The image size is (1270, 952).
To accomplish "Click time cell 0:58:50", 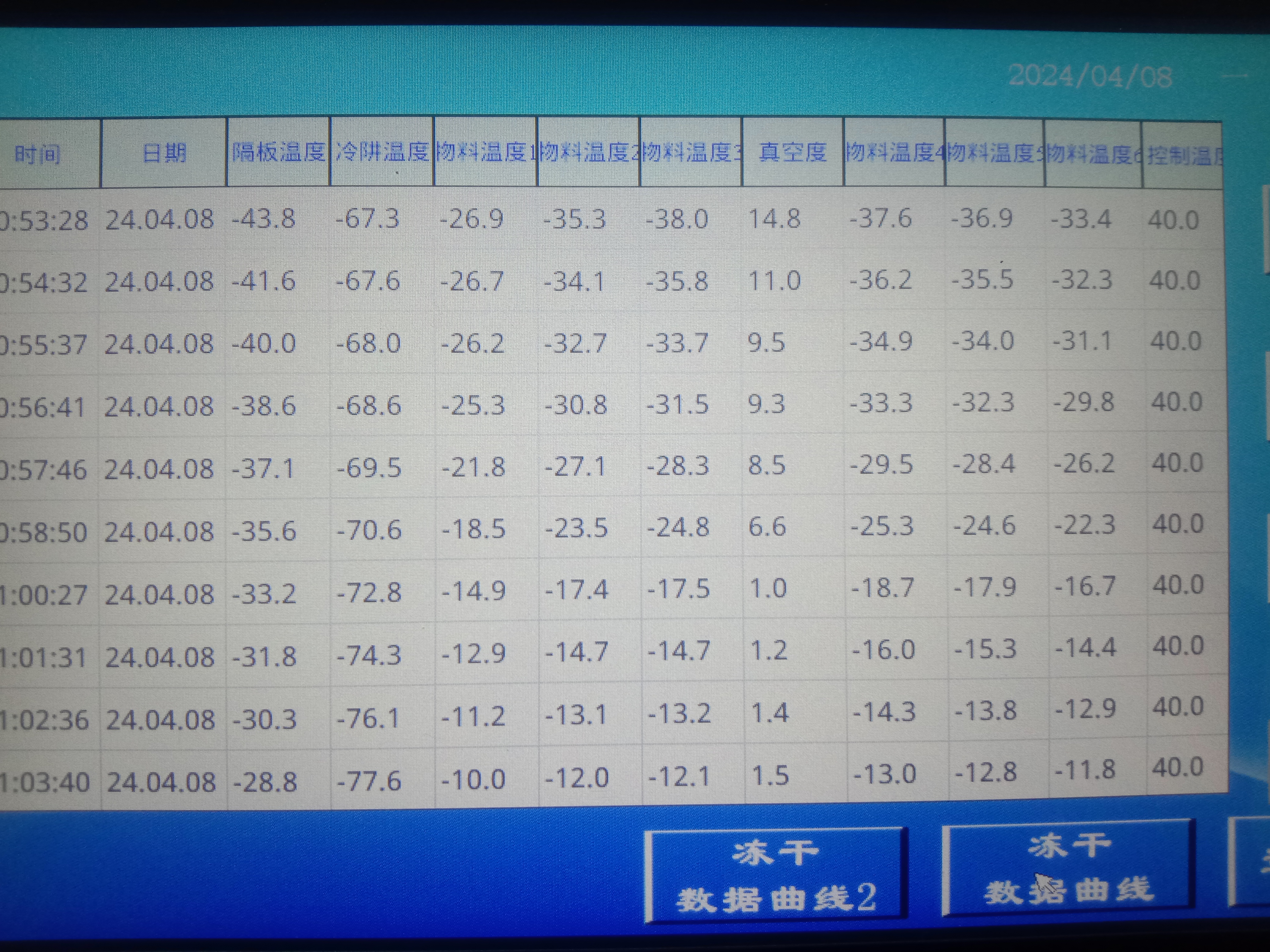I will tap(44, 532).
